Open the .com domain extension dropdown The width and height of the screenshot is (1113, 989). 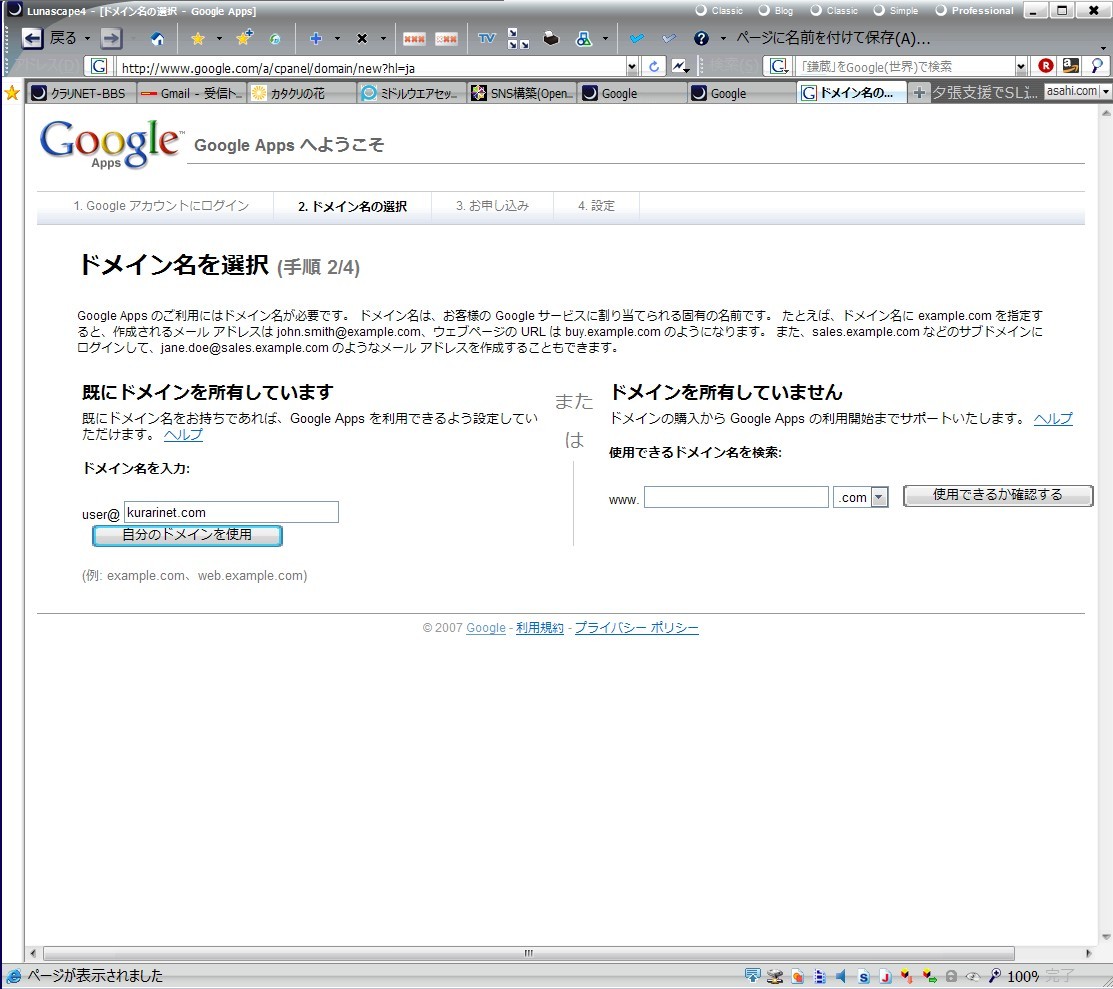879,497
